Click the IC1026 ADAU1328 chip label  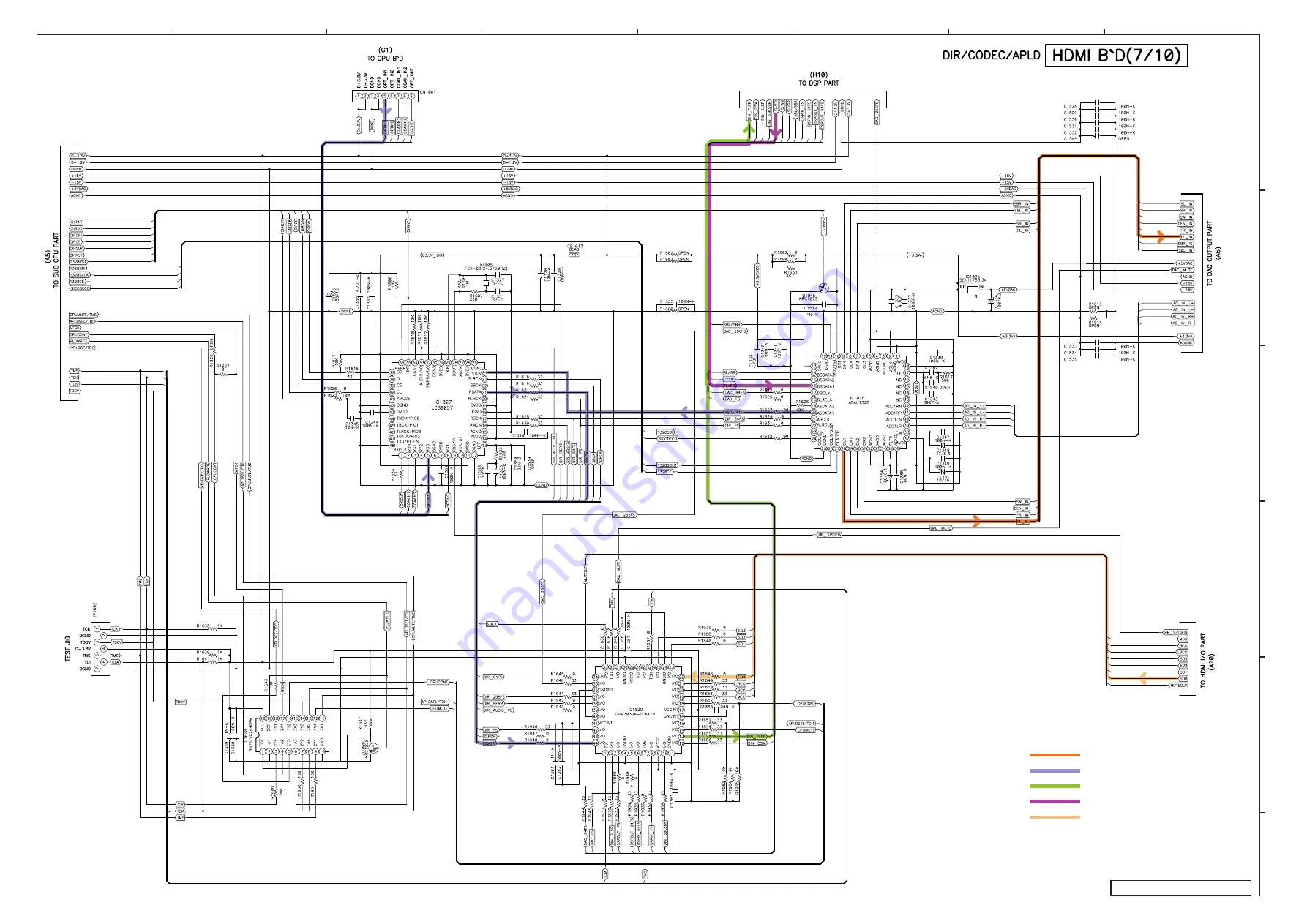tap(859, 400)
